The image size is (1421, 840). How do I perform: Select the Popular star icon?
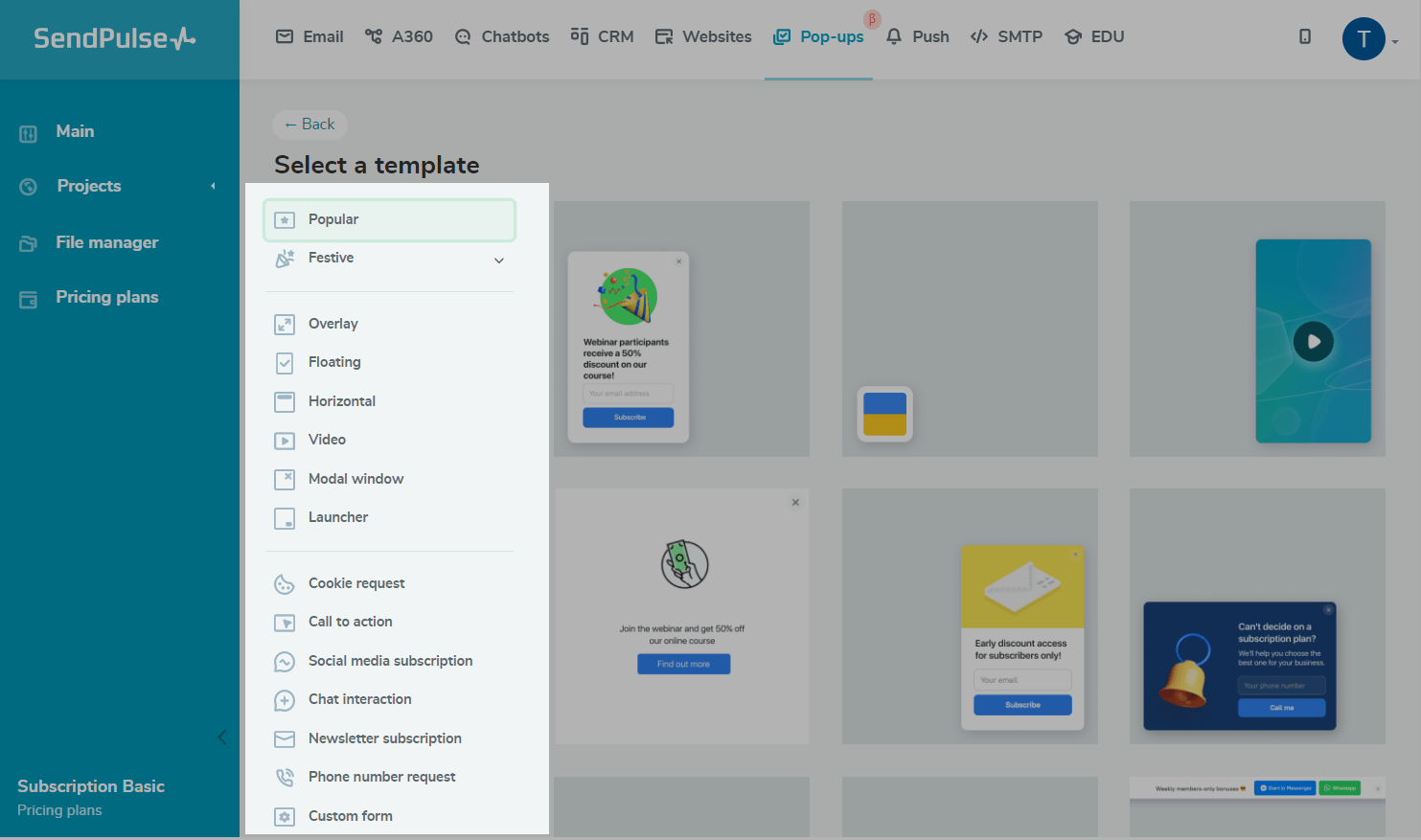(285, 220)
